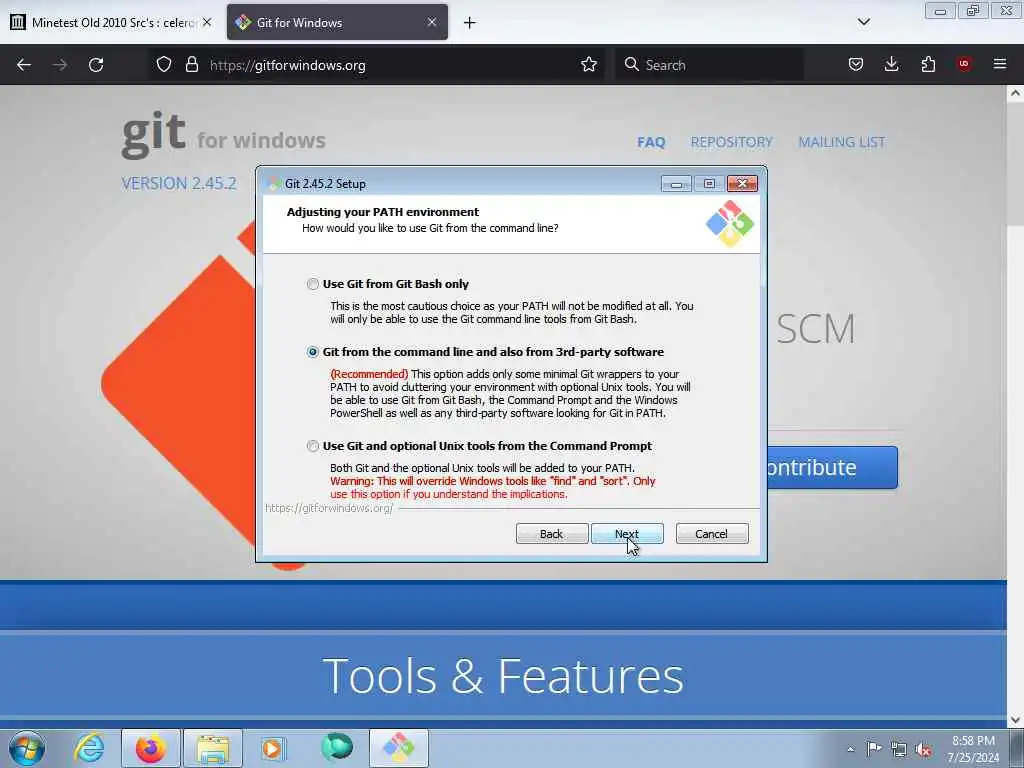Screen dimensions: 1024x768
Task: Reload the current page
Action: [96, 65]
